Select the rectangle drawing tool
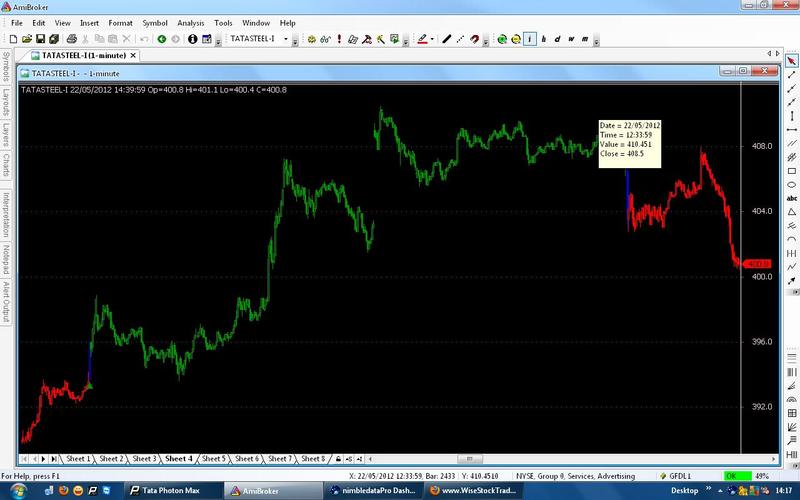 [x=791, y=171]
